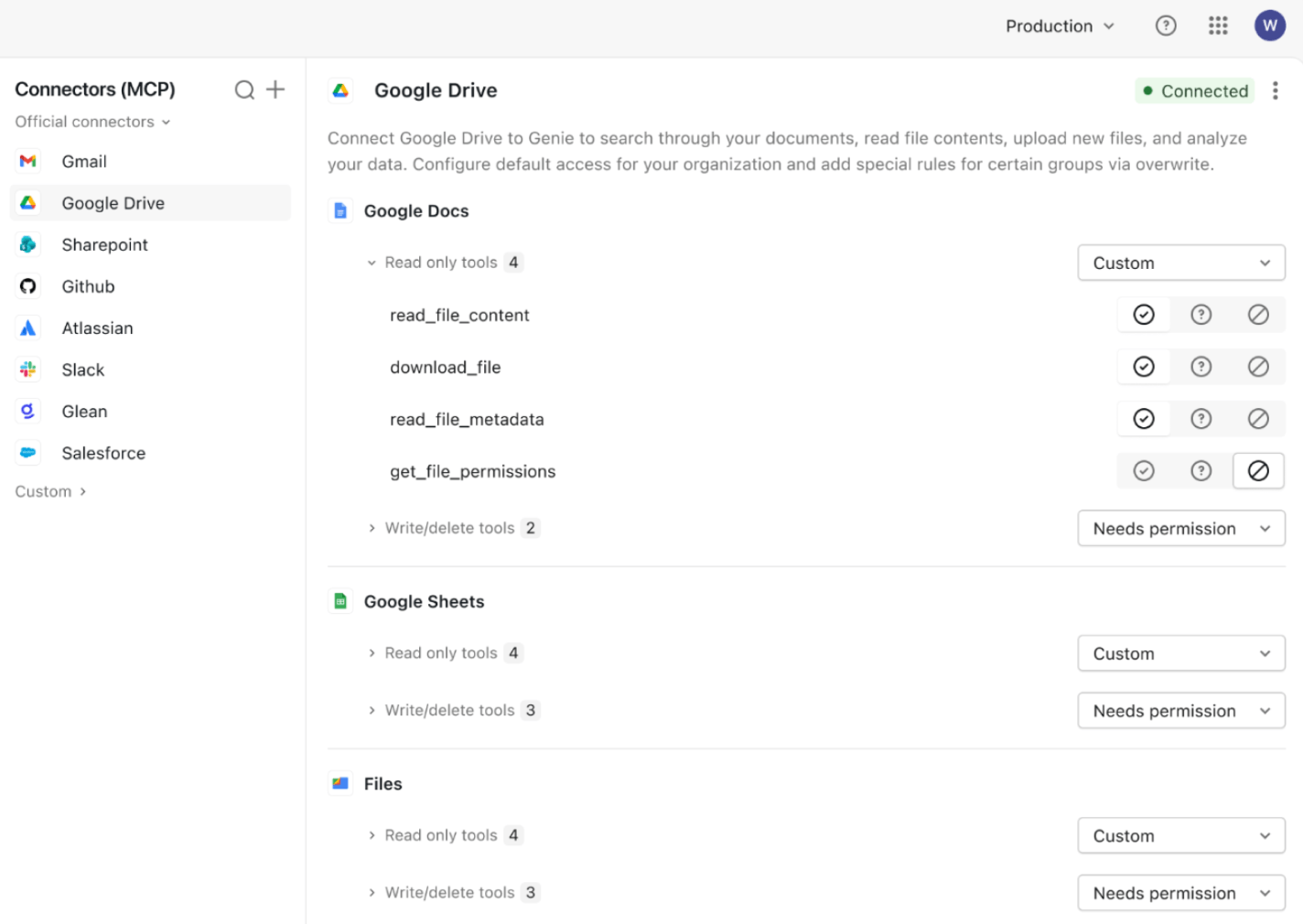Viewport: 1303px width, 924px height.
Task: Click the Atlassian icon in sidebar
Action: pos(28,328)
